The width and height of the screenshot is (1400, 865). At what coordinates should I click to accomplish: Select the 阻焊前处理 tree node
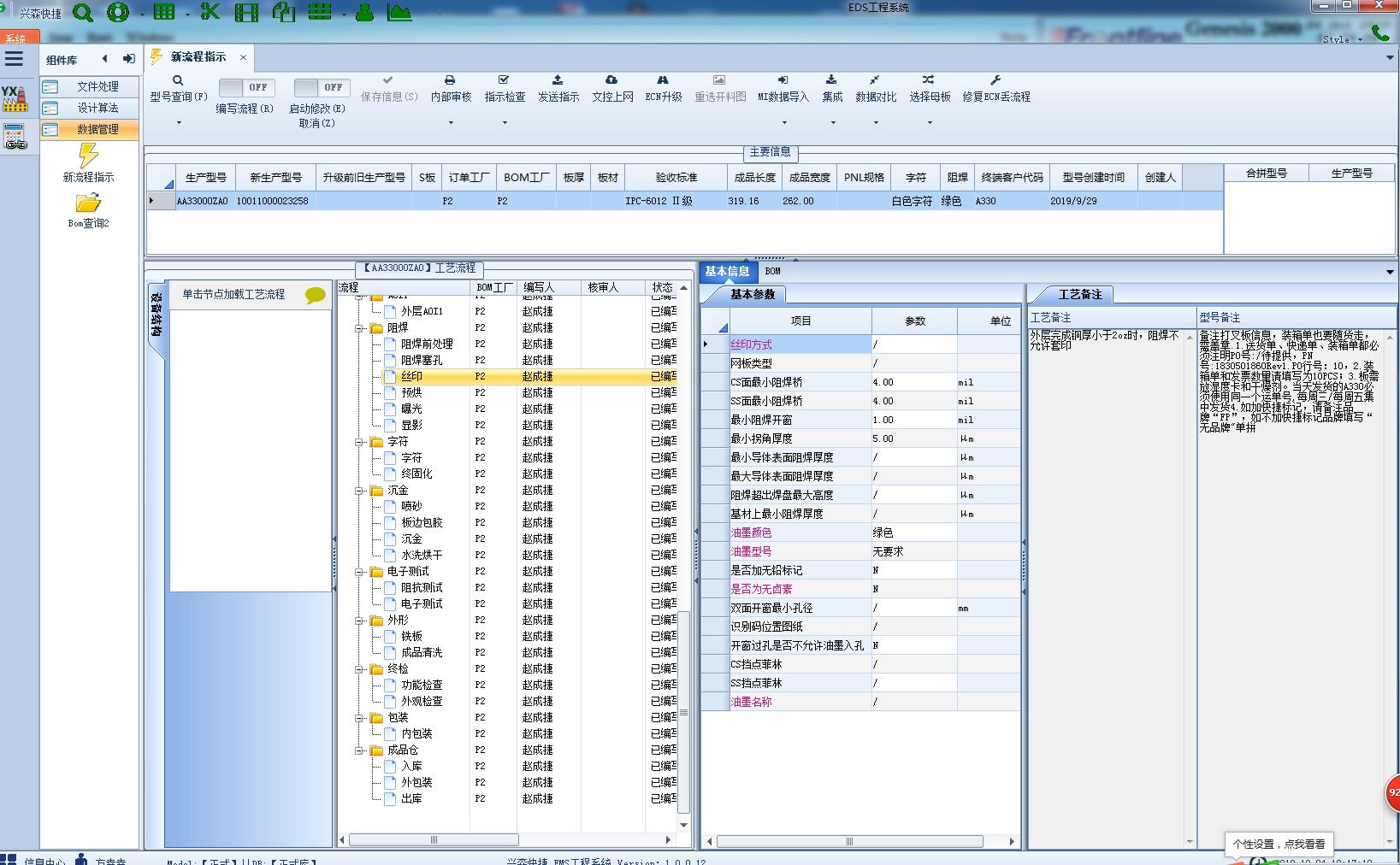click(427, 344)
